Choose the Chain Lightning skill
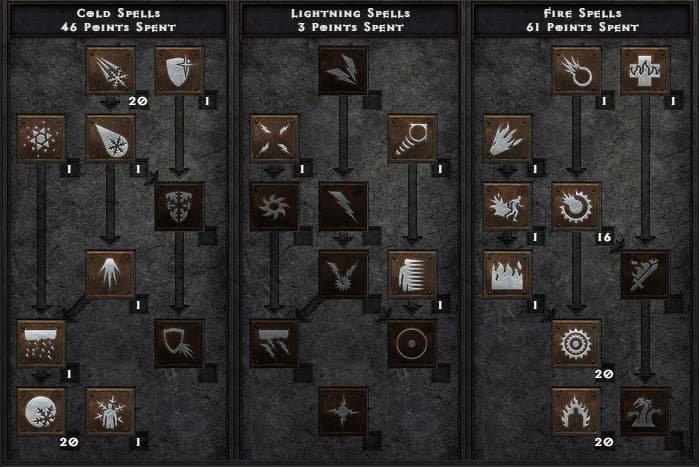 coord(343,275)
